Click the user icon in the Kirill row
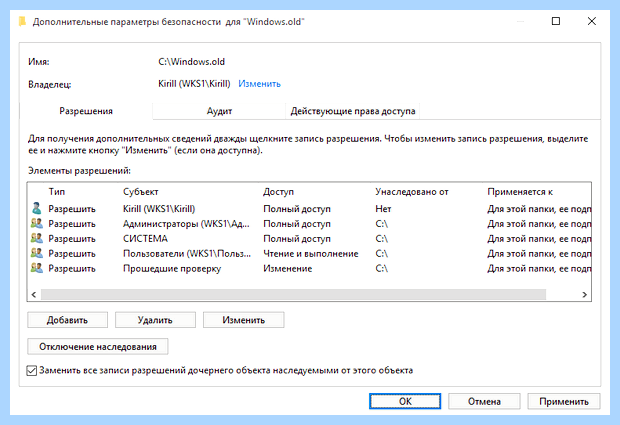The width and height of the screenshot is (620, 425). click(x=36, y=208)
